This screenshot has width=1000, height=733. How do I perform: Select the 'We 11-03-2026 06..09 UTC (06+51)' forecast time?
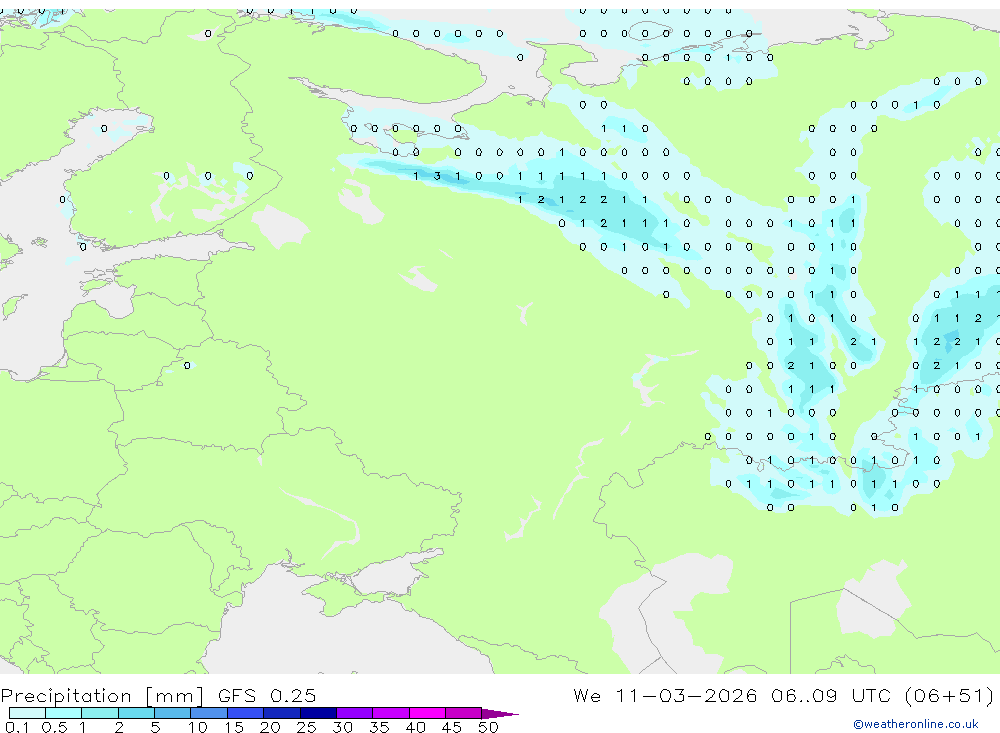tap(783, 695)
